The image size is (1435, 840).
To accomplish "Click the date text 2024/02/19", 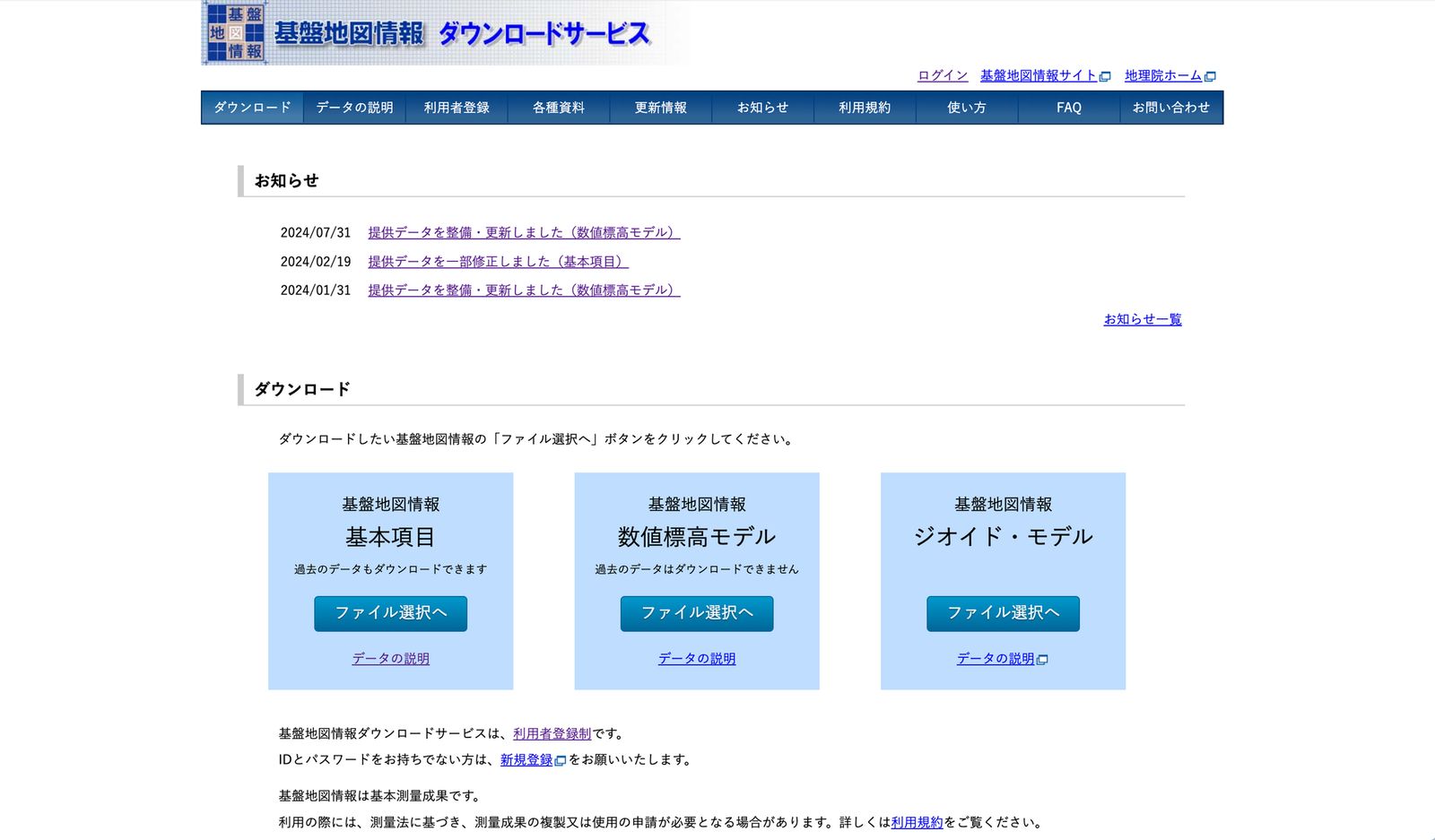I will 316,261.
